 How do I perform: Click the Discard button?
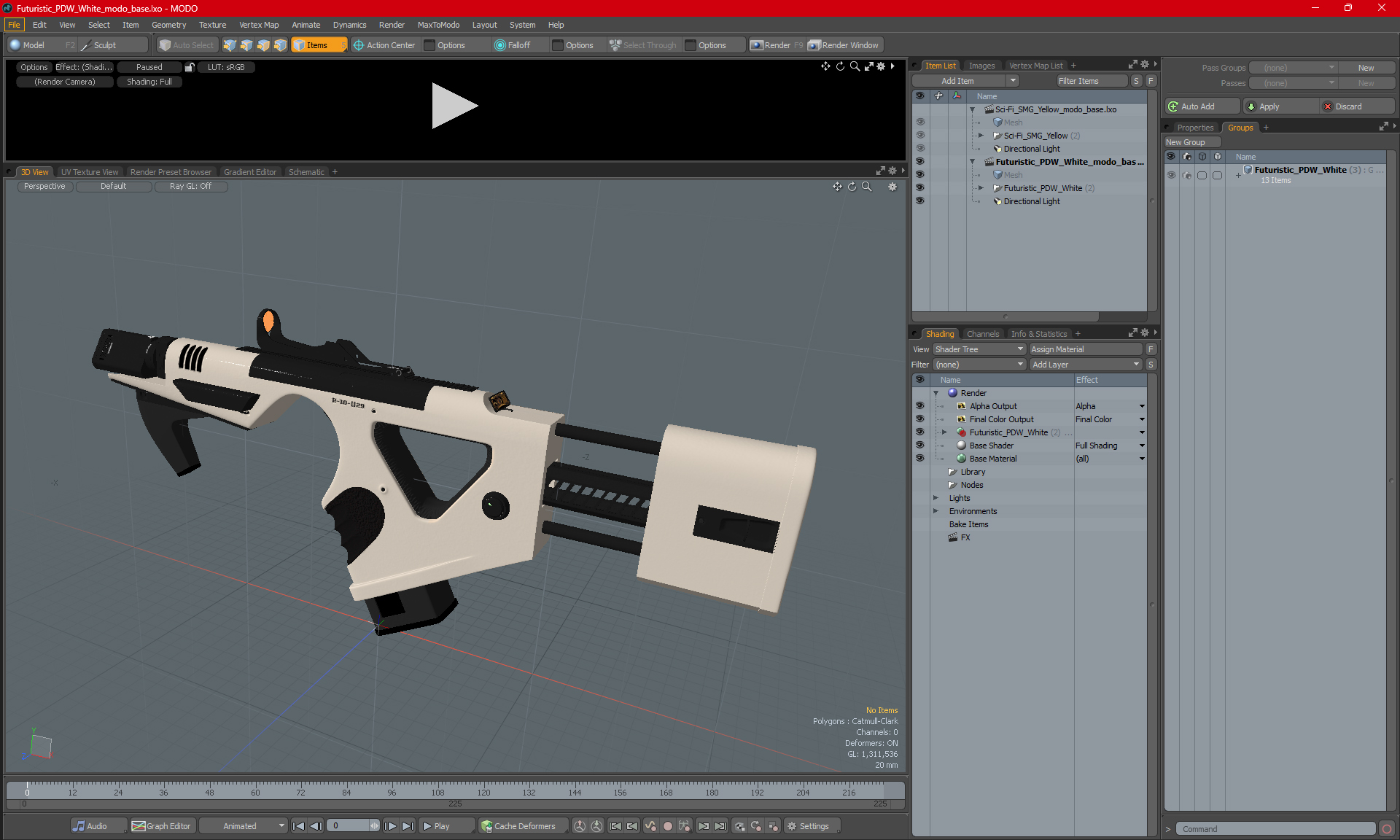(1357, 106)
